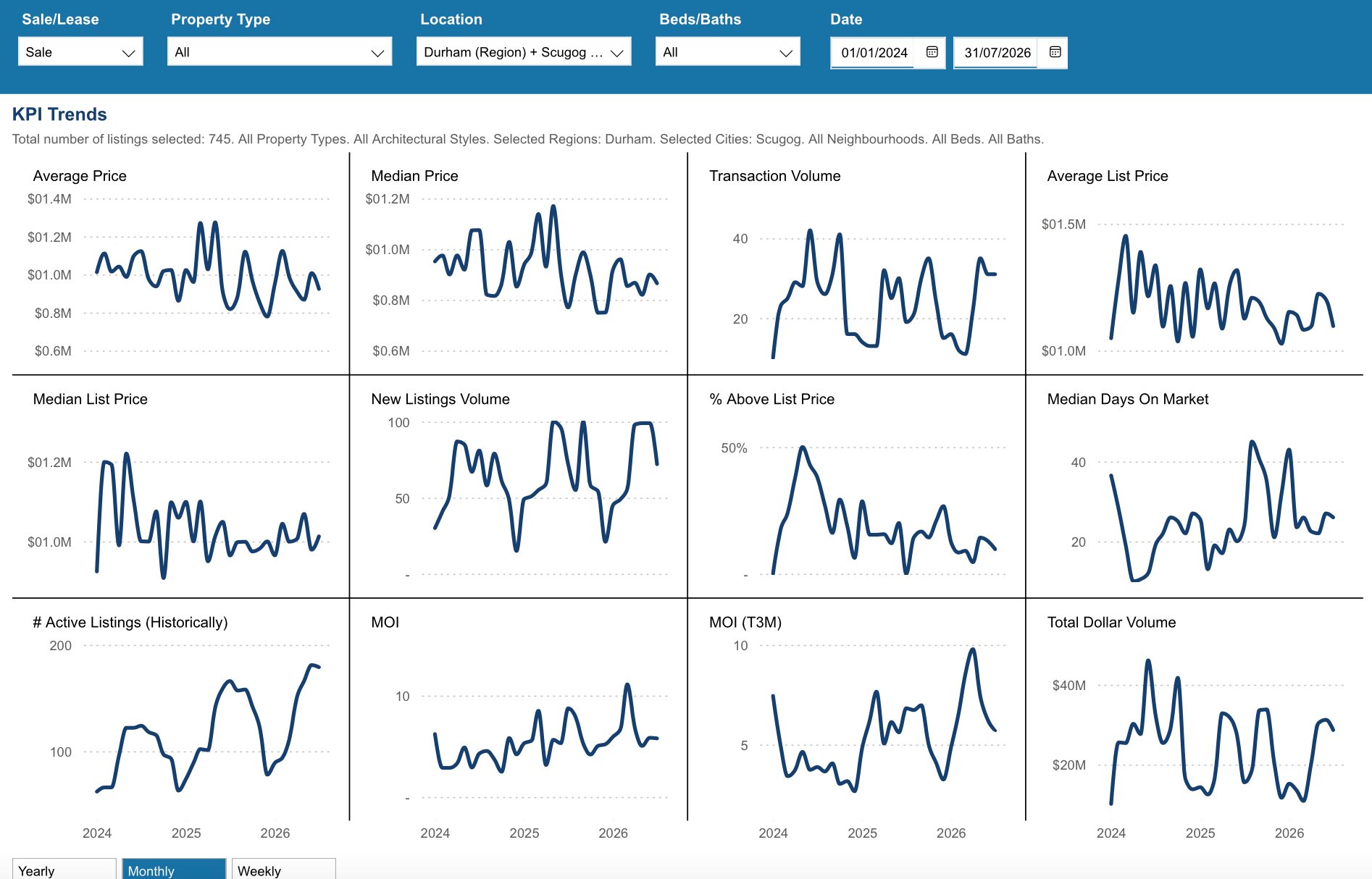
Task: Click the '# Active Listings (Historically)' title
Action: [x=130, y=622]
